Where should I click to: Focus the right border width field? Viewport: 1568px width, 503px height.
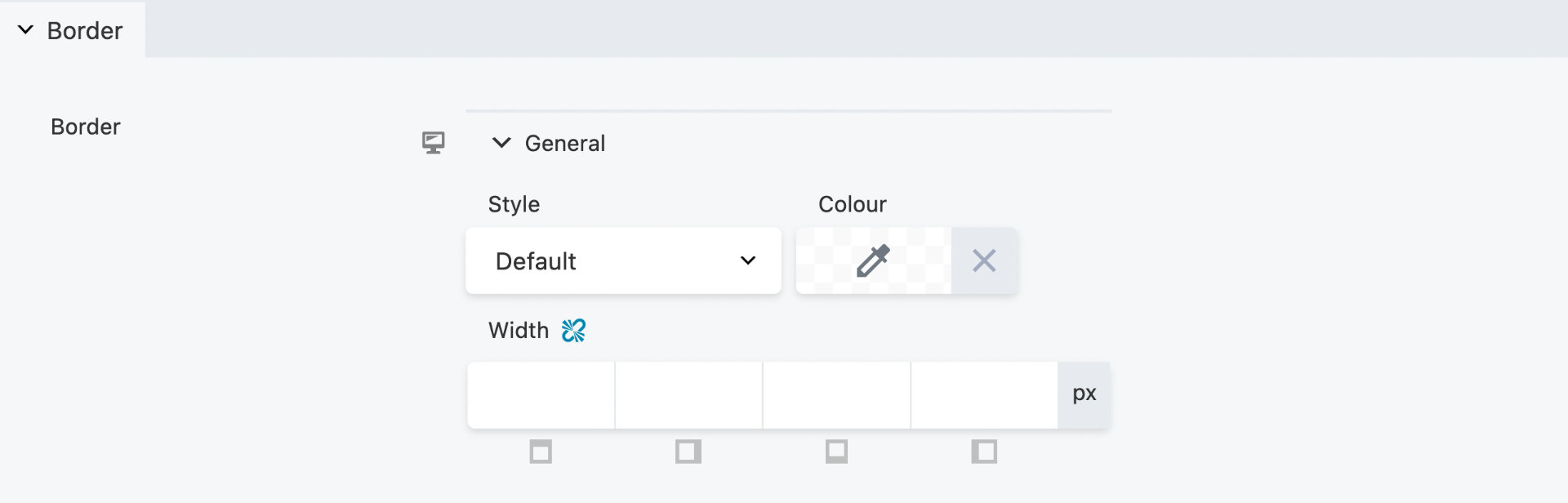coord(688,395)
